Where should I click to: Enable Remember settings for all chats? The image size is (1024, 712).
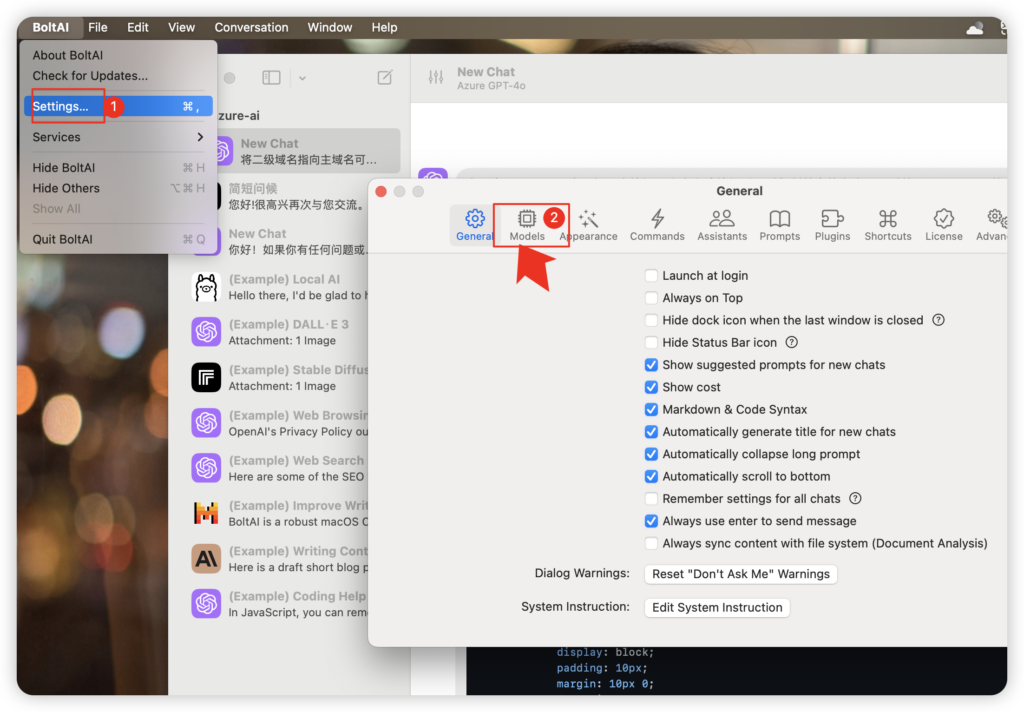pos(651,498)
